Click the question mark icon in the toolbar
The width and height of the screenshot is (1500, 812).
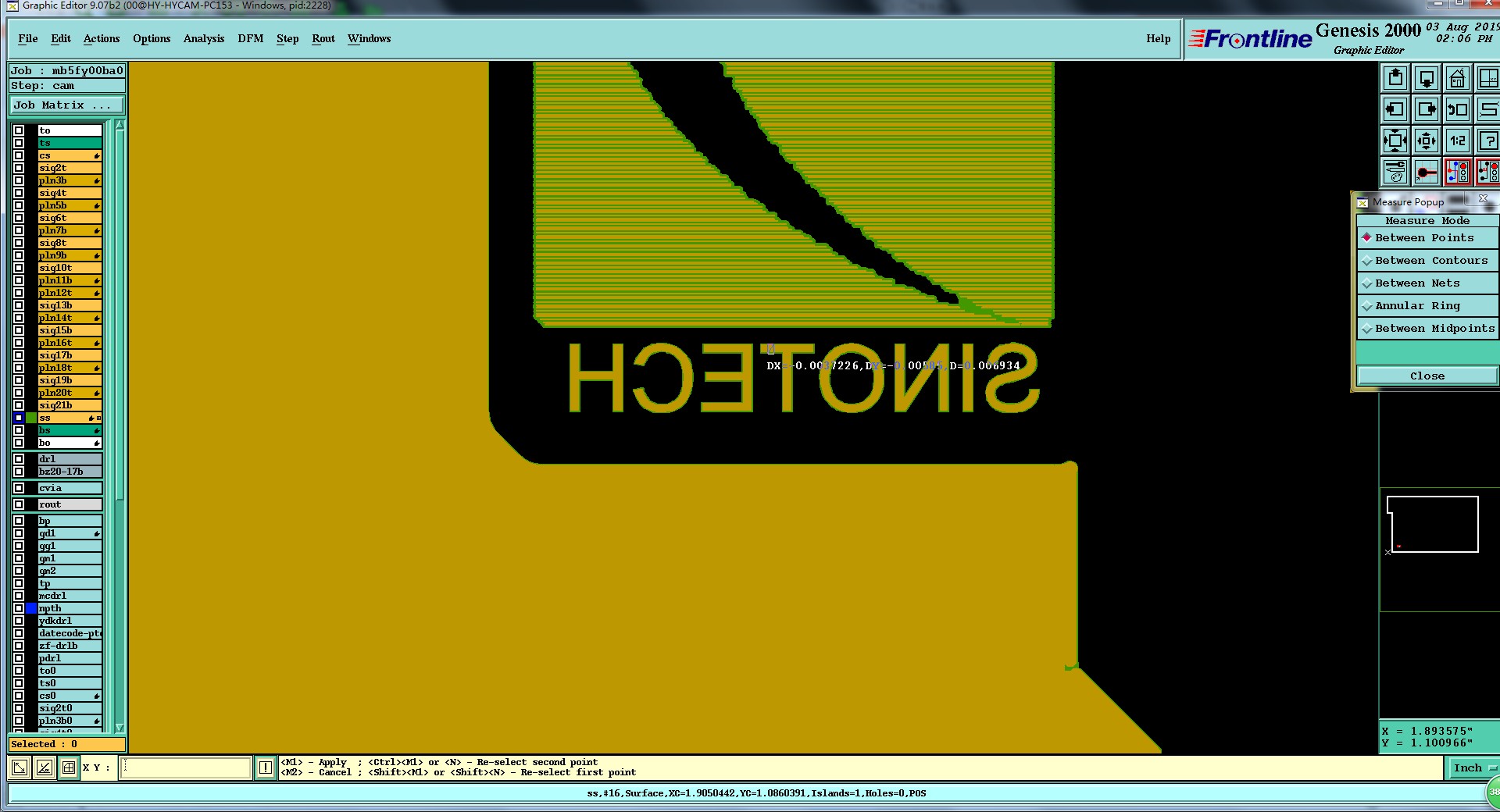pyautogui.click(x=1487, y=141)
